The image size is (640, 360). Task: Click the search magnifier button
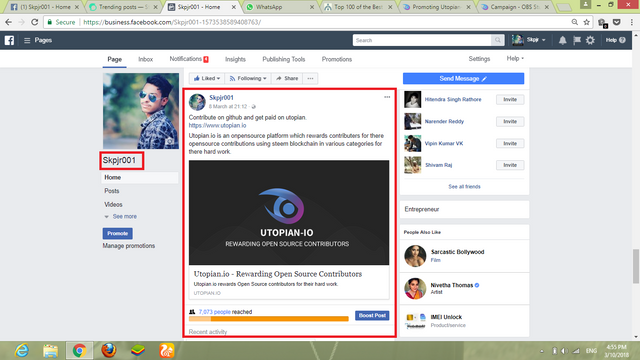(x=498, y=40)
